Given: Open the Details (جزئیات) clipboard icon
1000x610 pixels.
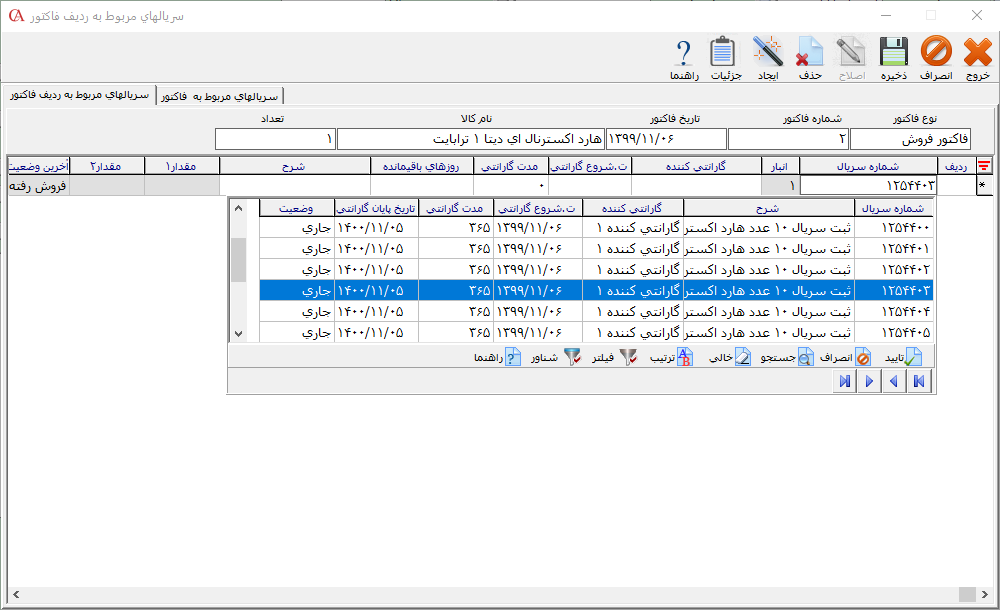Looking at the screenshot, I should (x=724, y=57).
